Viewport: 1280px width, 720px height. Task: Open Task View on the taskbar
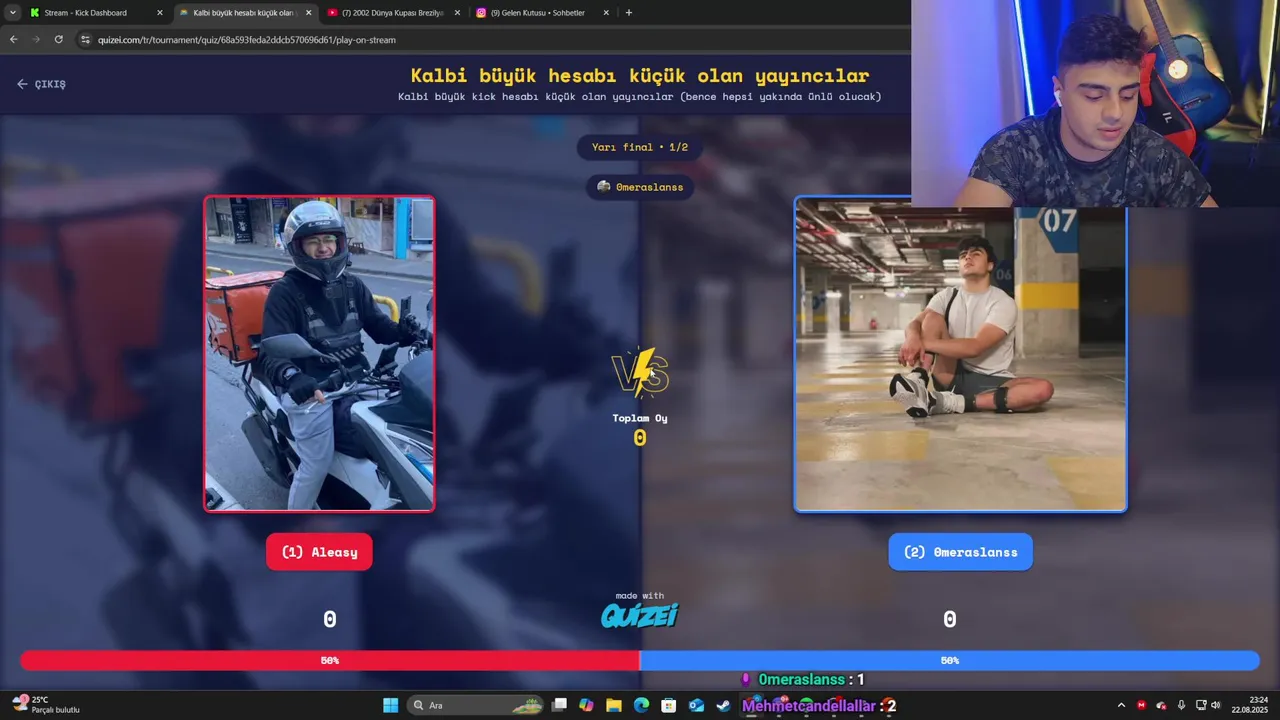point(560,705)
